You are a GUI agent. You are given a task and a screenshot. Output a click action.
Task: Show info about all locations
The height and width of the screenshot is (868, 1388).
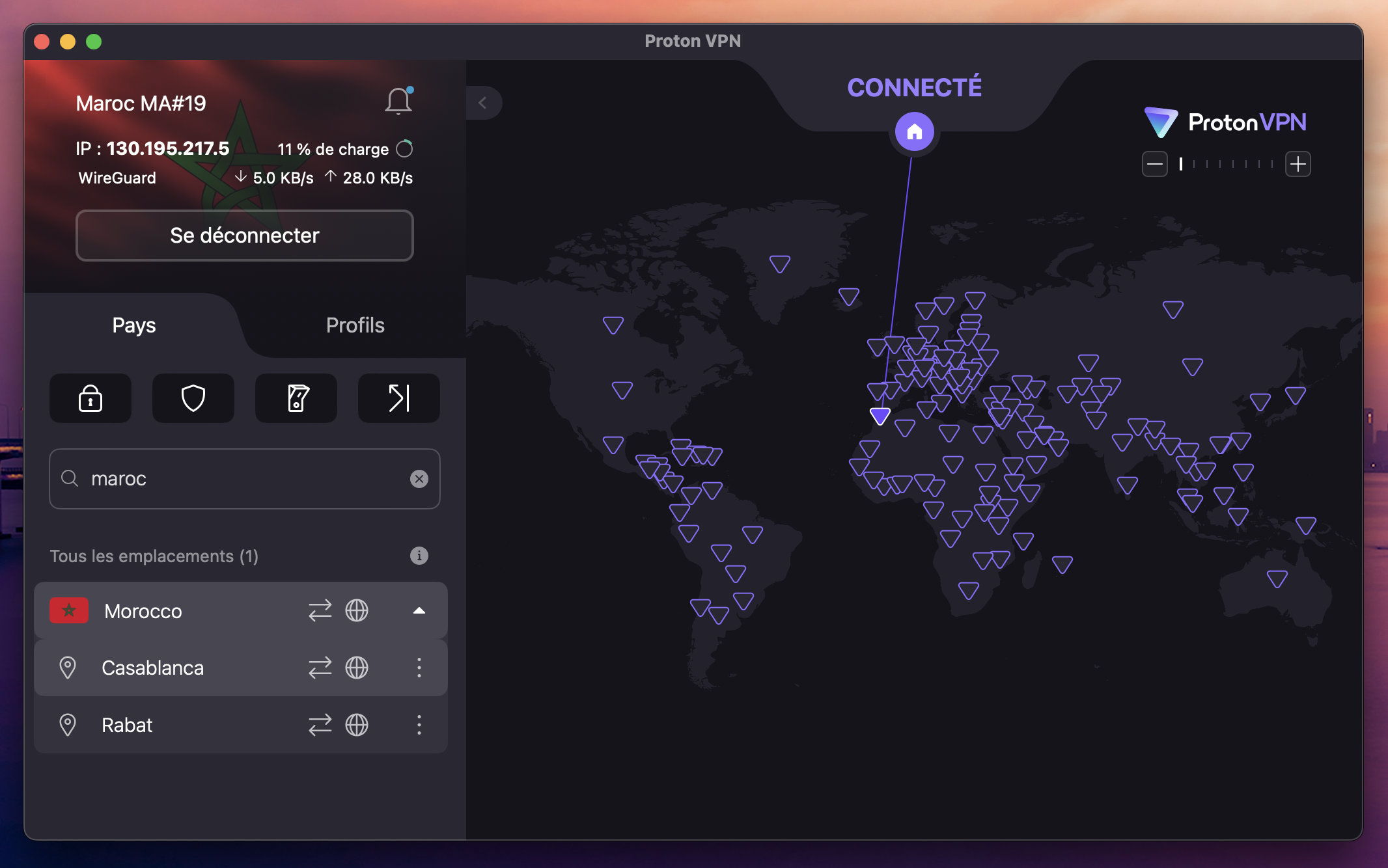[419, 556]
